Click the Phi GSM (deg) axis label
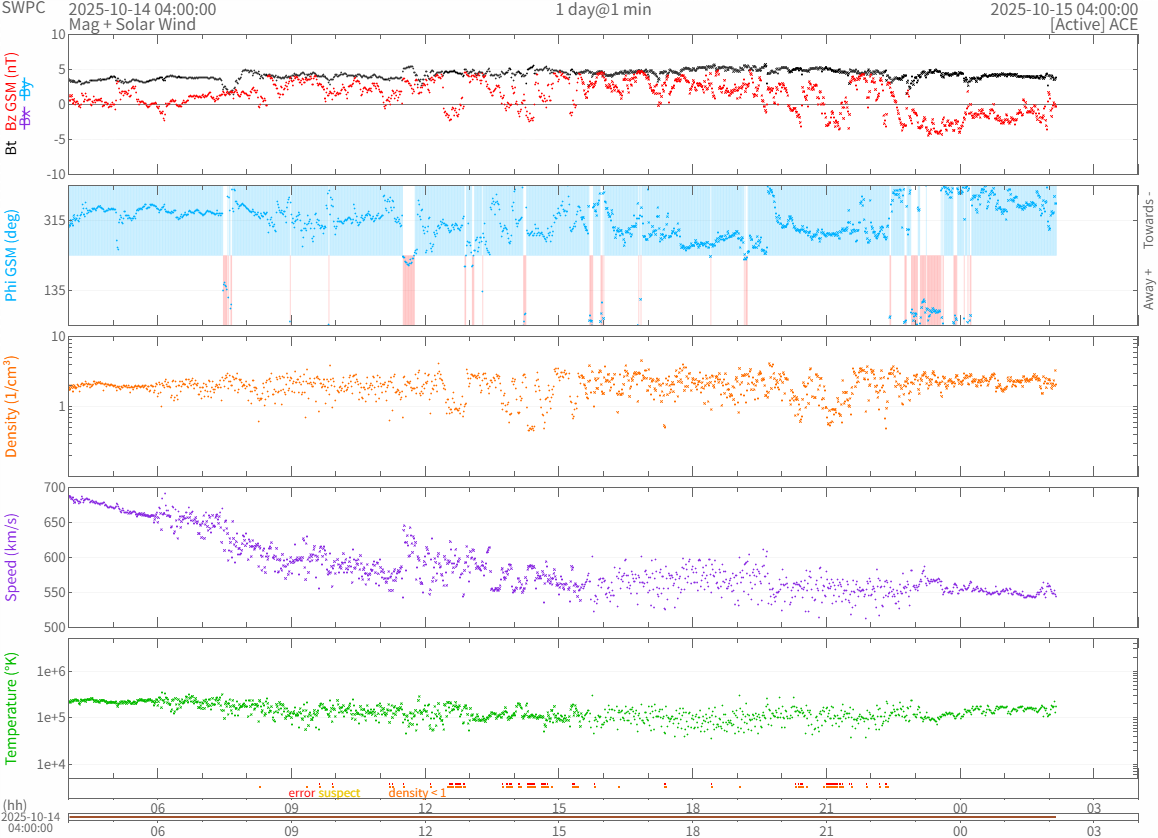The height and width of the screenshot is (838, 1158). [x=12, y=255]
